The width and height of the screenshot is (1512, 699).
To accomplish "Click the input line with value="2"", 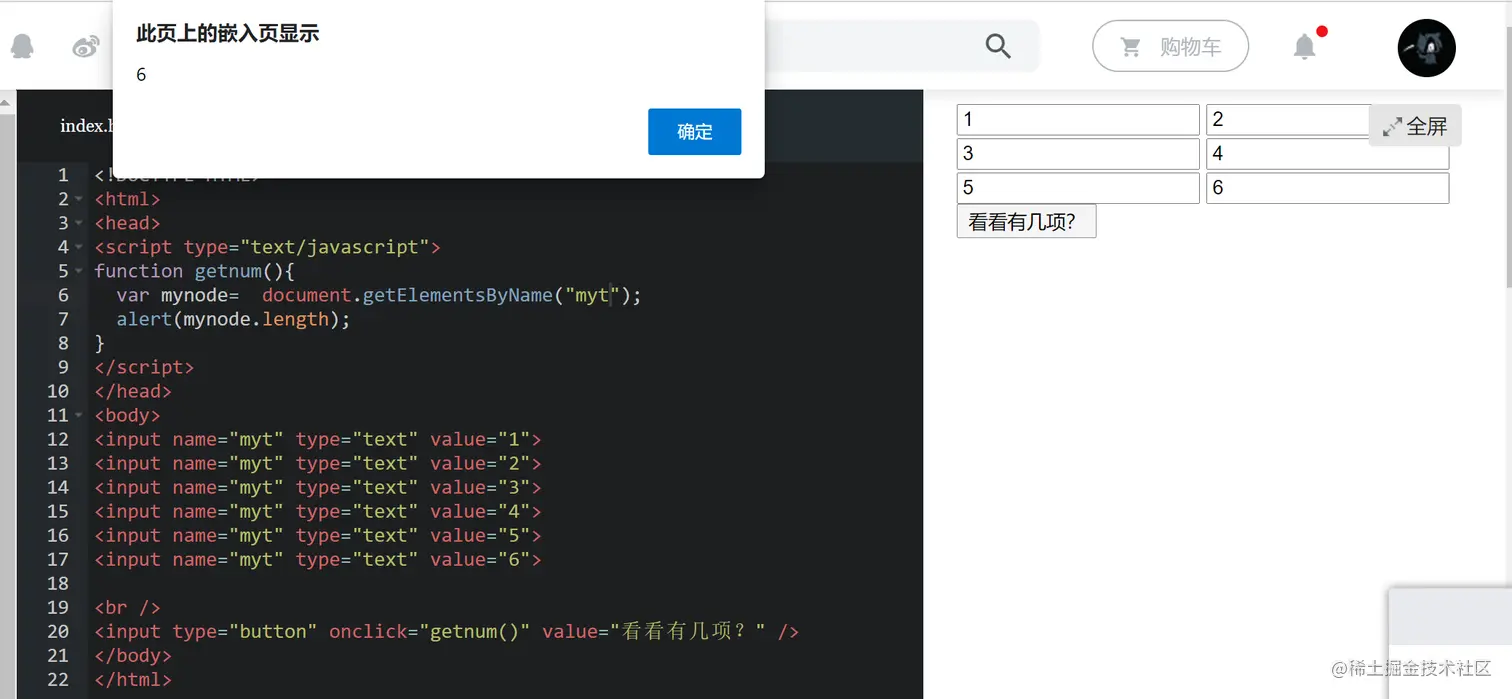I will (x=318, y=463).
